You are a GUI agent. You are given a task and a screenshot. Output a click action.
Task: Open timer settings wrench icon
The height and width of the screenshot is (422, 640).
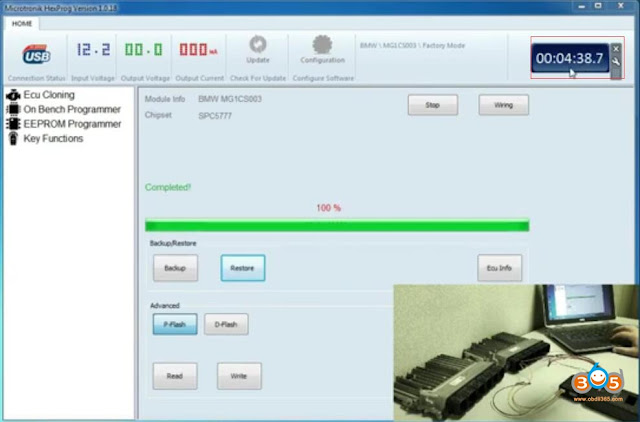pyautogui.click(x=616, y=62)
